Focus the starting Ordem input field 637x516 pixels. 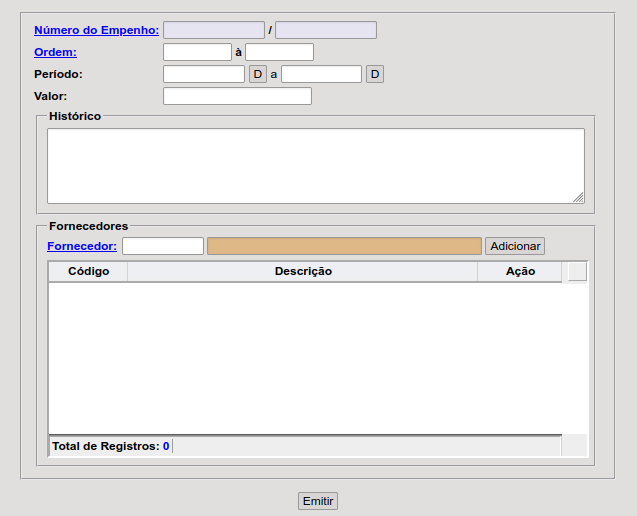197,52
